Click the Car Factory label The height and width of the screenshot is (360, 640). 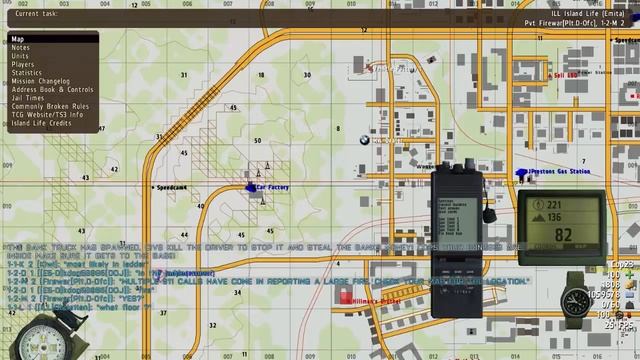[273, 187]
